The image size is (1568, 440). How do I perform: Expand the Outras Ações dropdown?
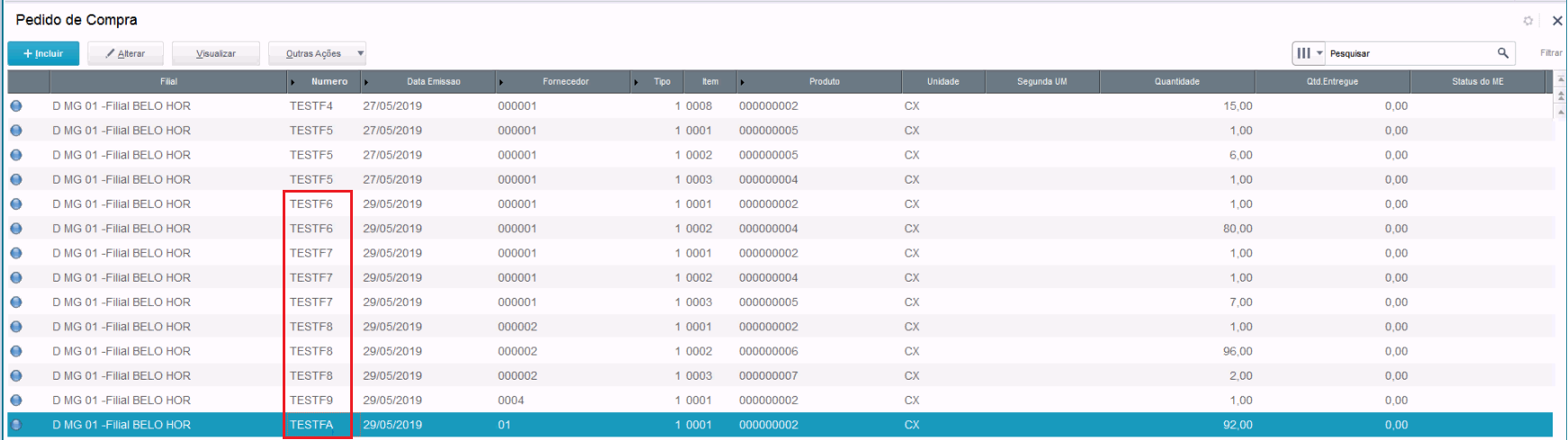[x=360, y=54]
